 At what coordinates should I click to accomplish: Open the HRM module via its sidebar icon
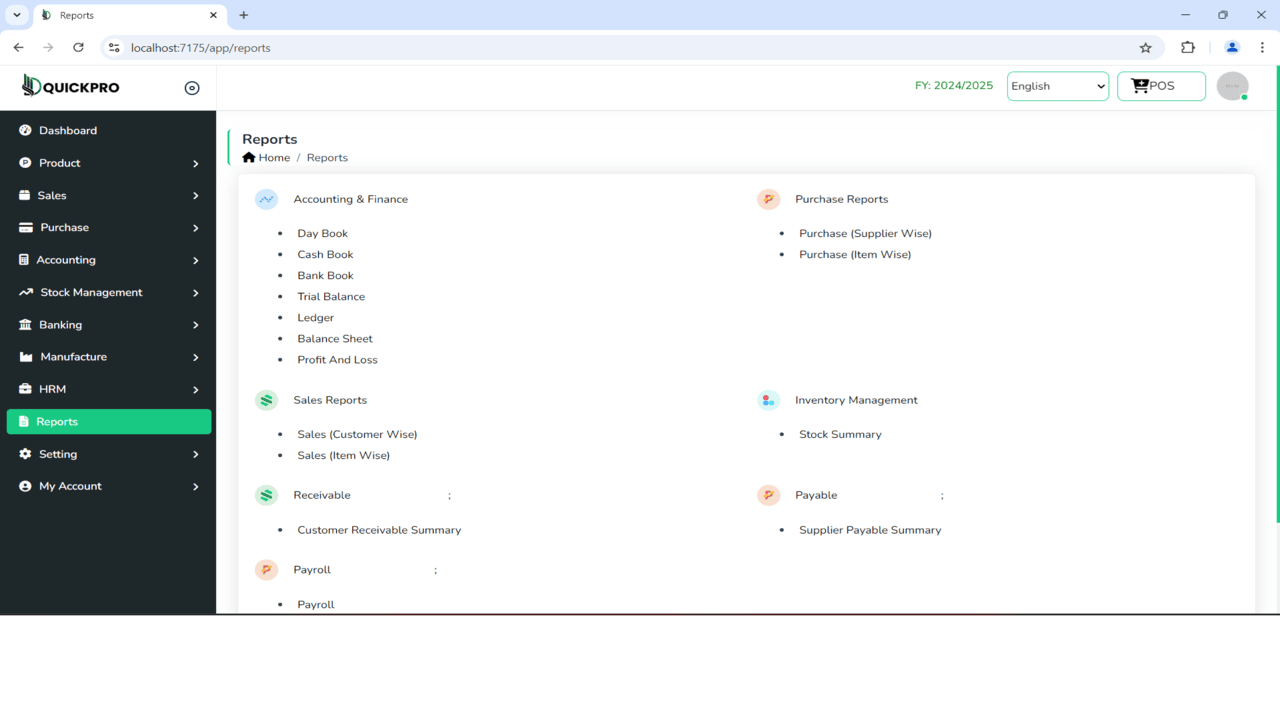tap(23, 388)
